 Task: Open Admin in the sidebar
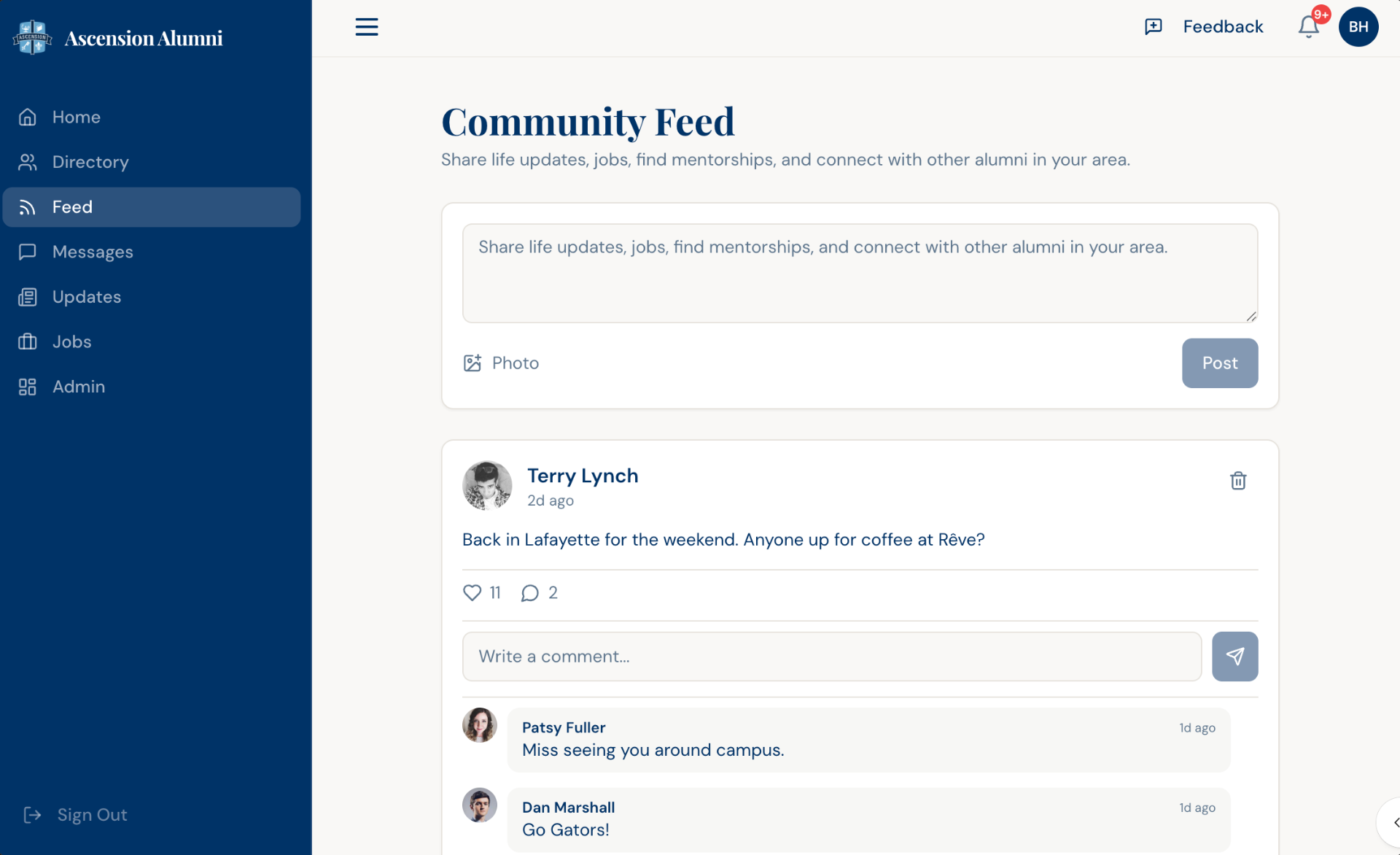click(x=152, y=387)
